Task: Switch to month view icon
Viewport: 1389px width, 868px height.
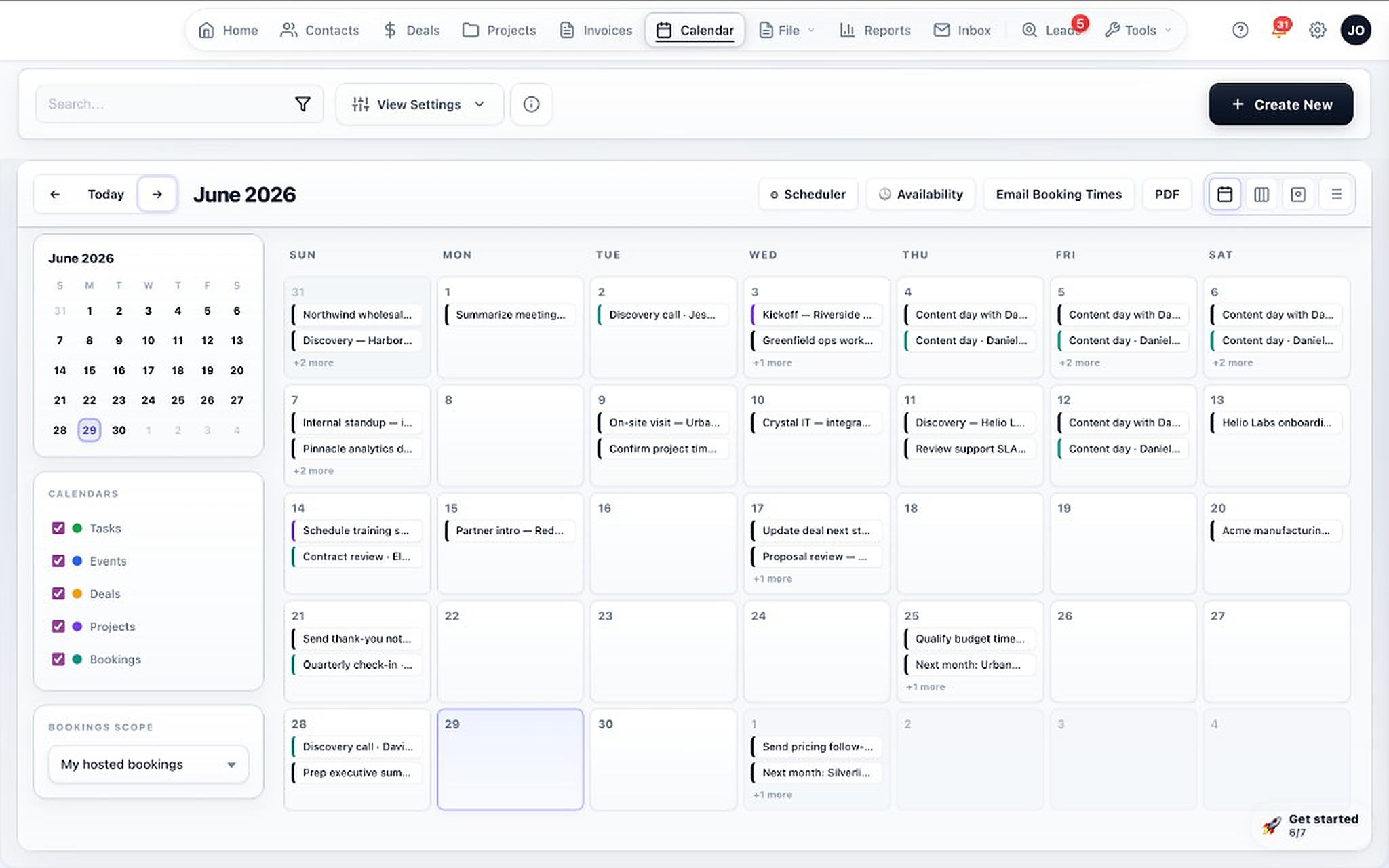Action: coord(1224,195)
